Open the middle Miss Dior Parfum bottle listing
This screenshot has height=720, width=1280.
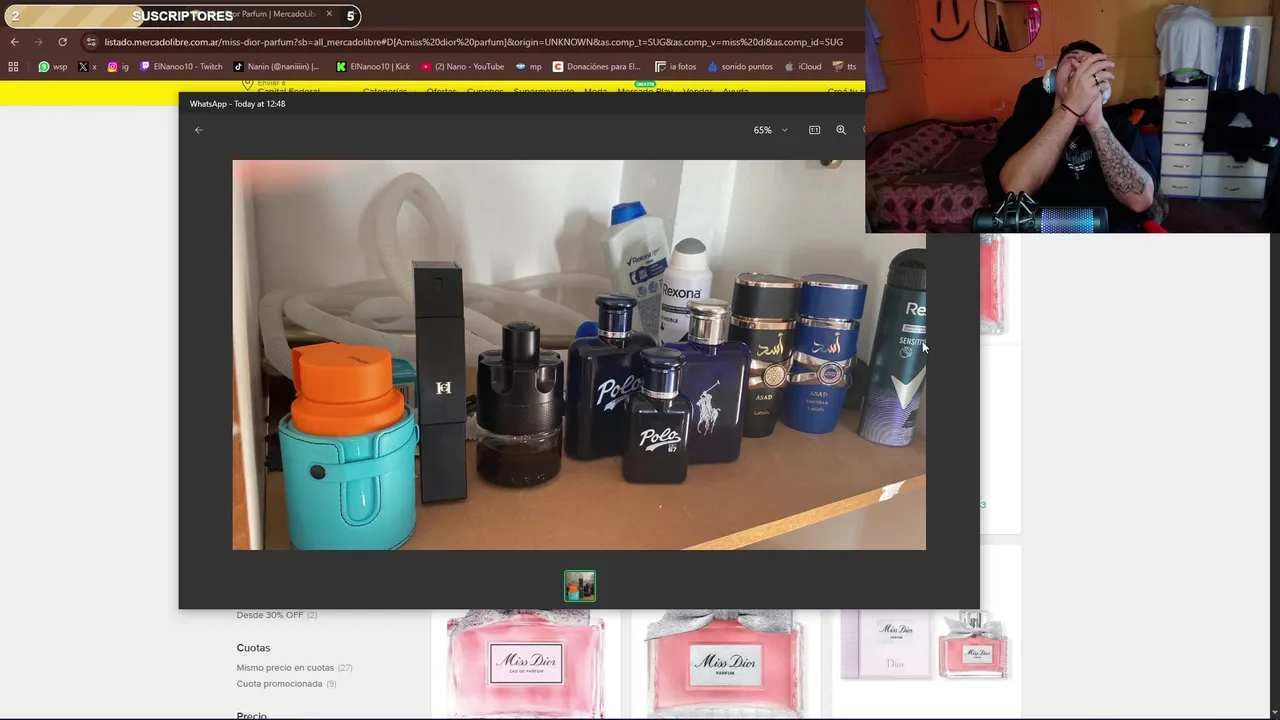coord(725,662)
